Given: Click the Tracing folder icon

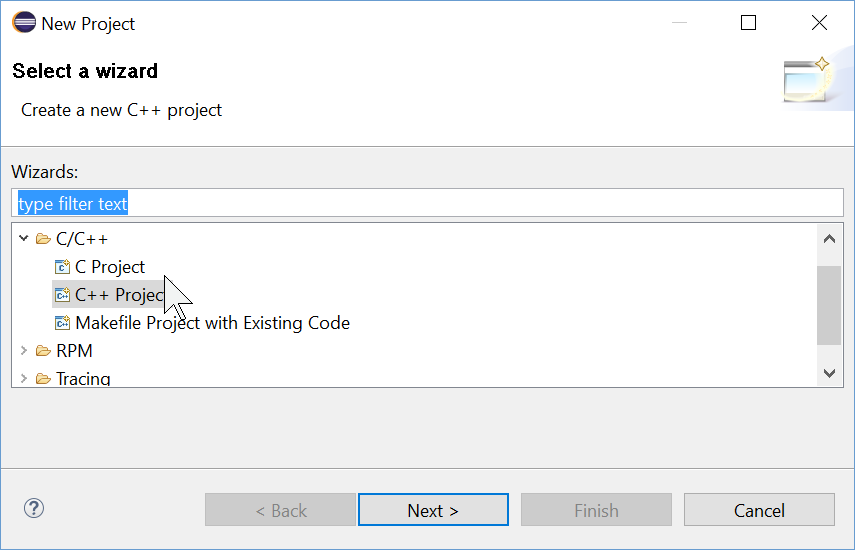Looking at the screenshot, I should 44,378.
